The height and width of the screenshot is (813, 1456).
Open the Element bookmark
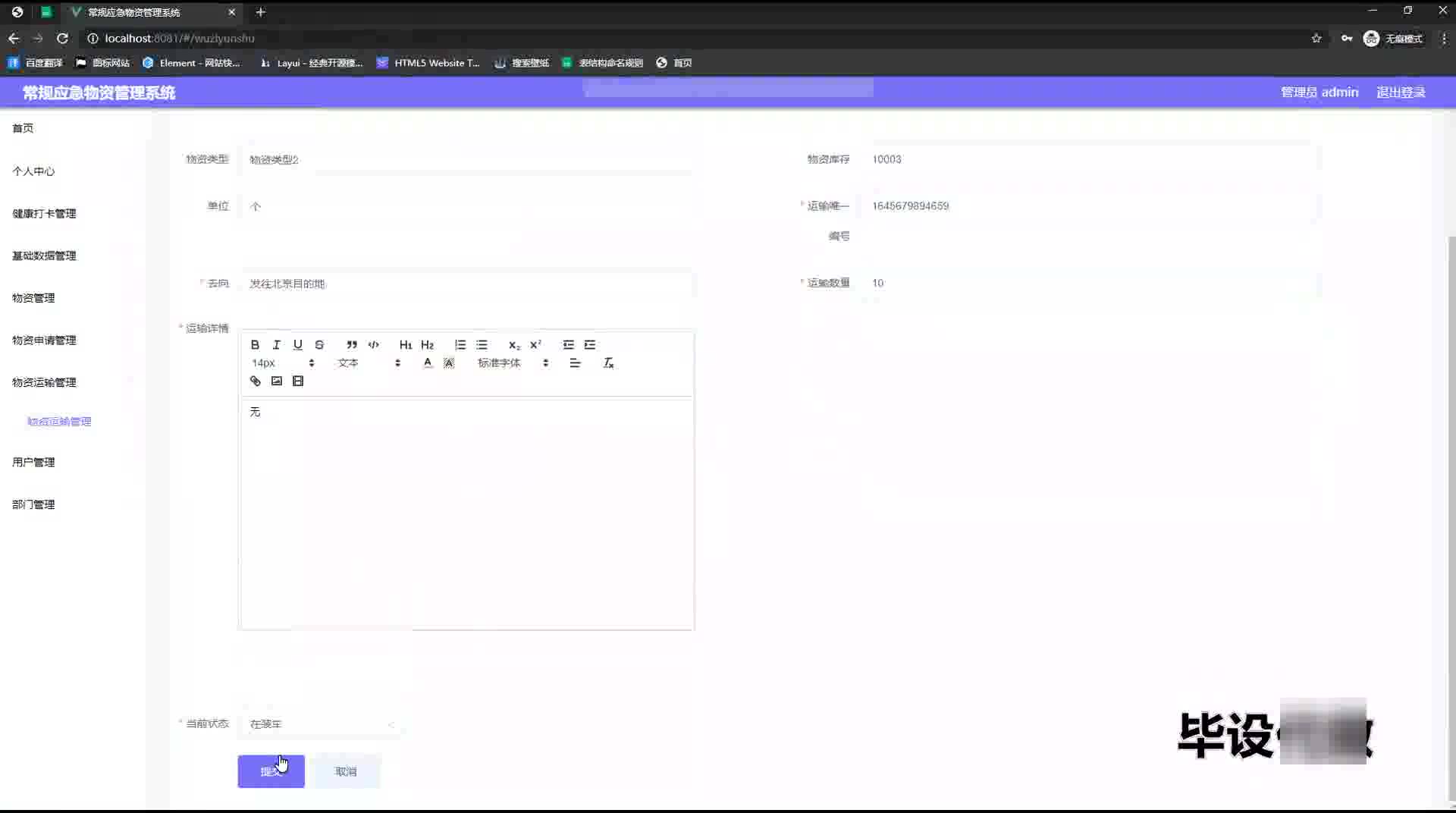[192, 63]
